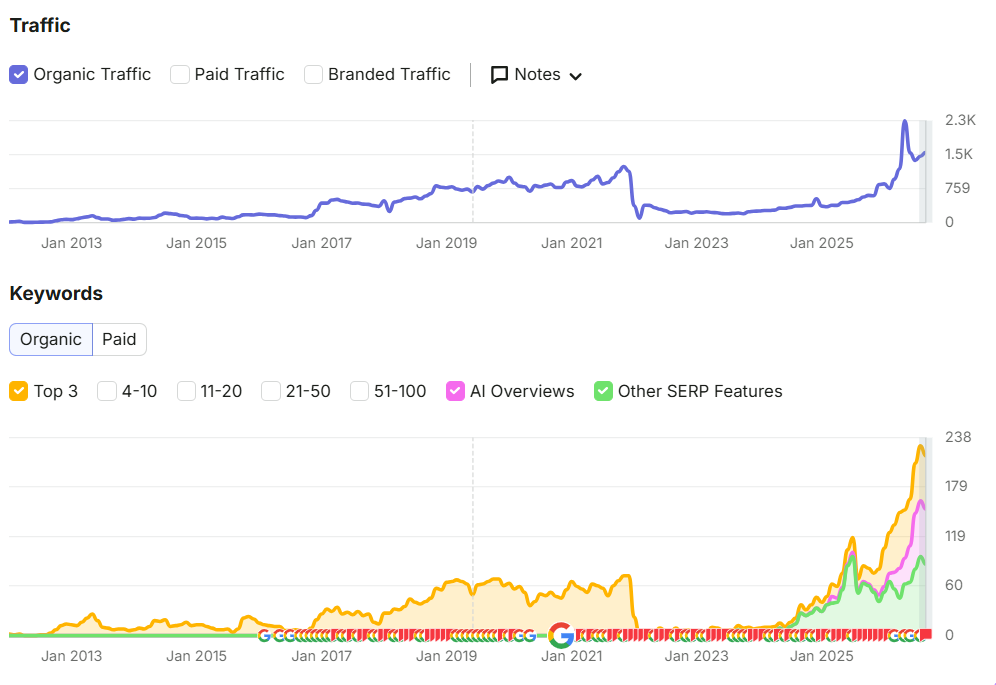Click Jan 2025 label under Keywords chart
Image resolution: width=996 pixels, height=685 pixels.
821,656
